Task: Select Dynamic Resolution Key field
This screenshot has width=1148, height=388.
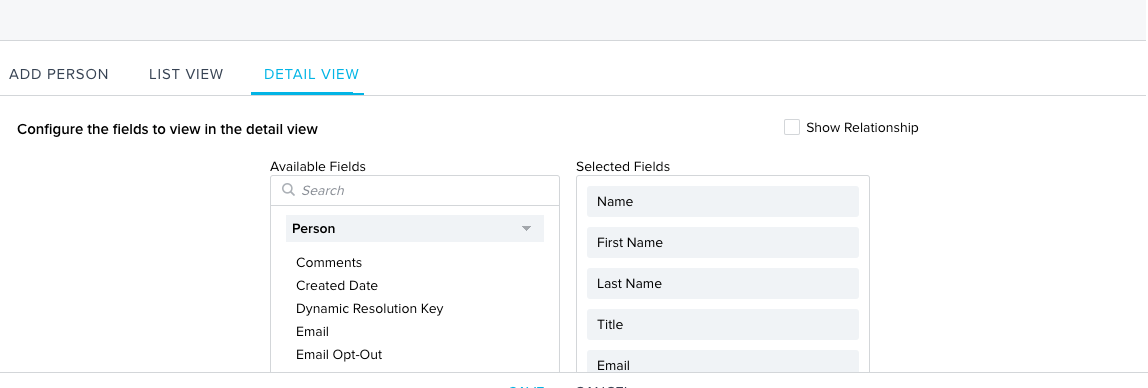Action: pos(370,308)
